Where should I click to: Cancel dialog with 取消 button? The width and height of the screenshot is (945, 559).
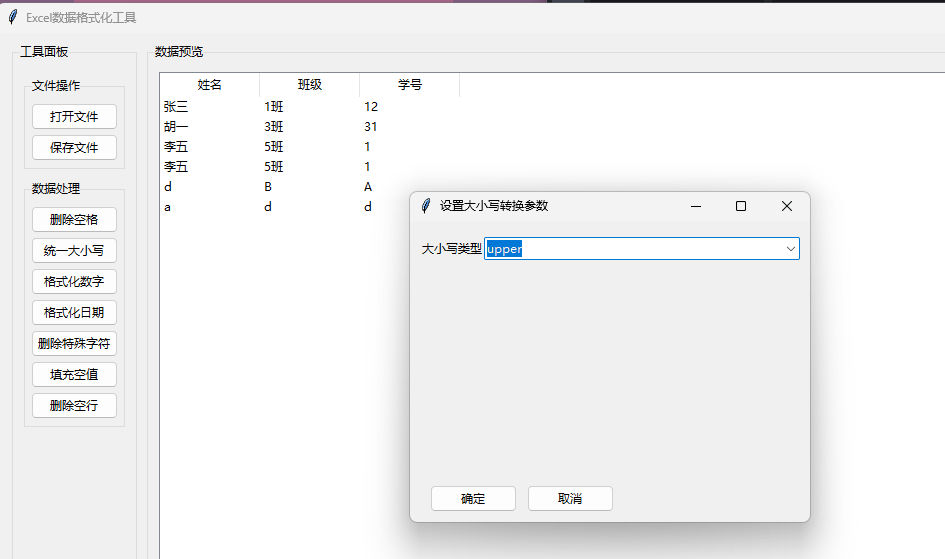(570, 499)
